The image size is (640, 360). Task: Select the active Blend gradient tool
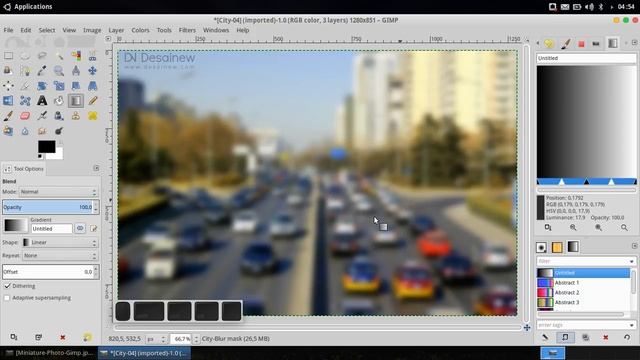(76, 101)
